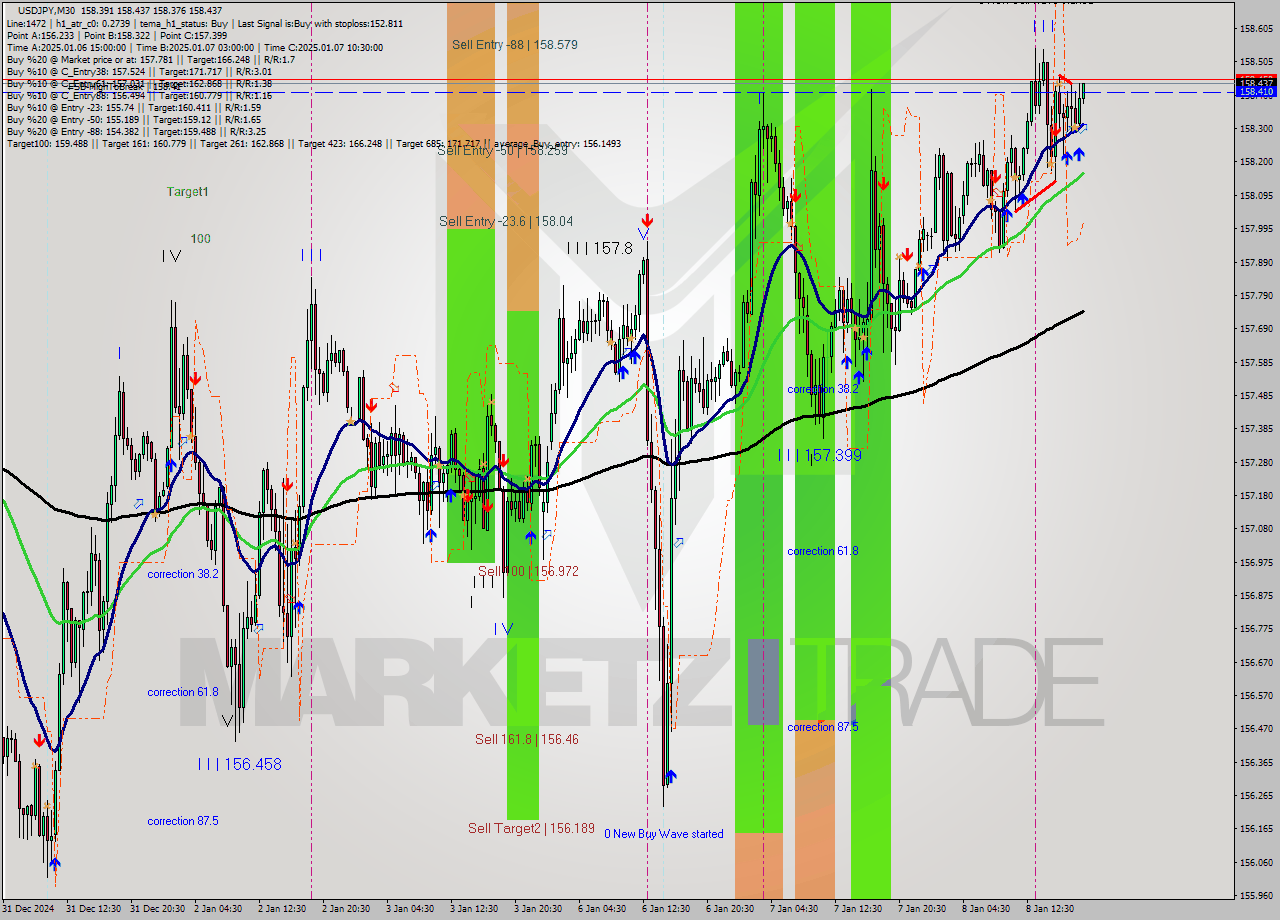Select the 156.570 price axis label
Image resolution: width=1280 pixels, height=920 pixels.
[1257, 696]
